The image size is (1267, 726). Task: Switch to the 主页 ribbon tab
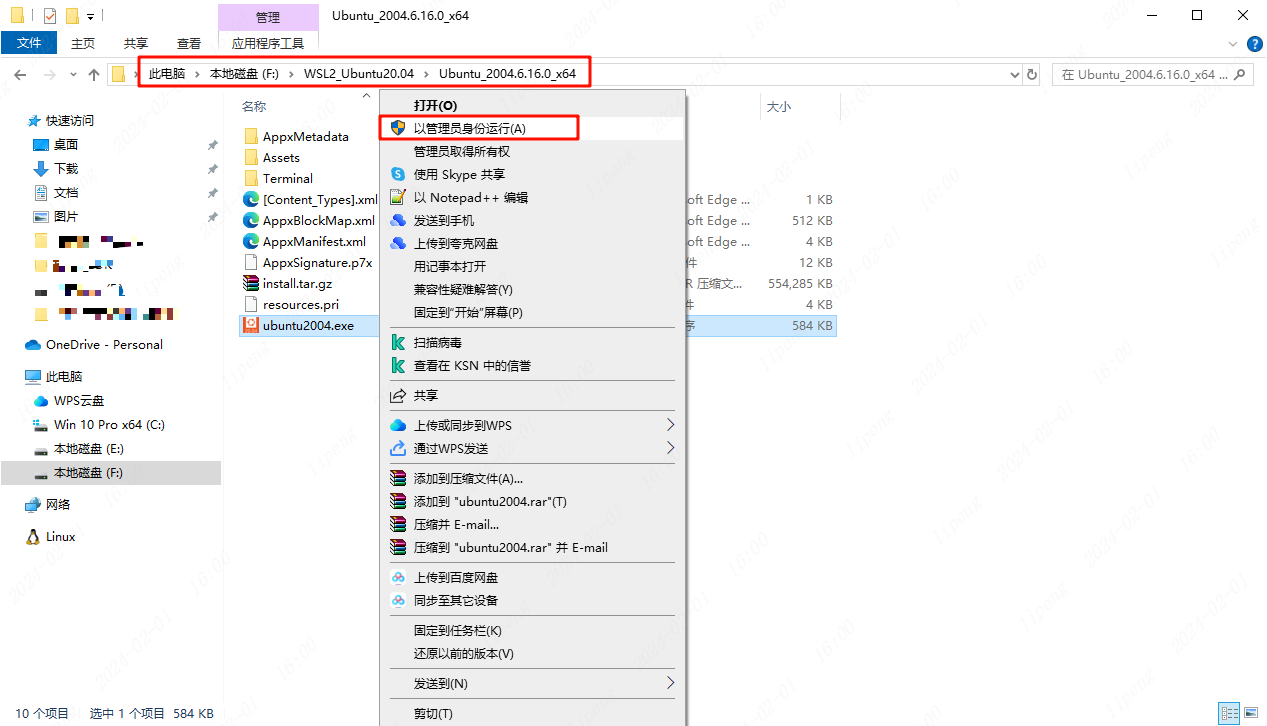click(x=83, y=43)
